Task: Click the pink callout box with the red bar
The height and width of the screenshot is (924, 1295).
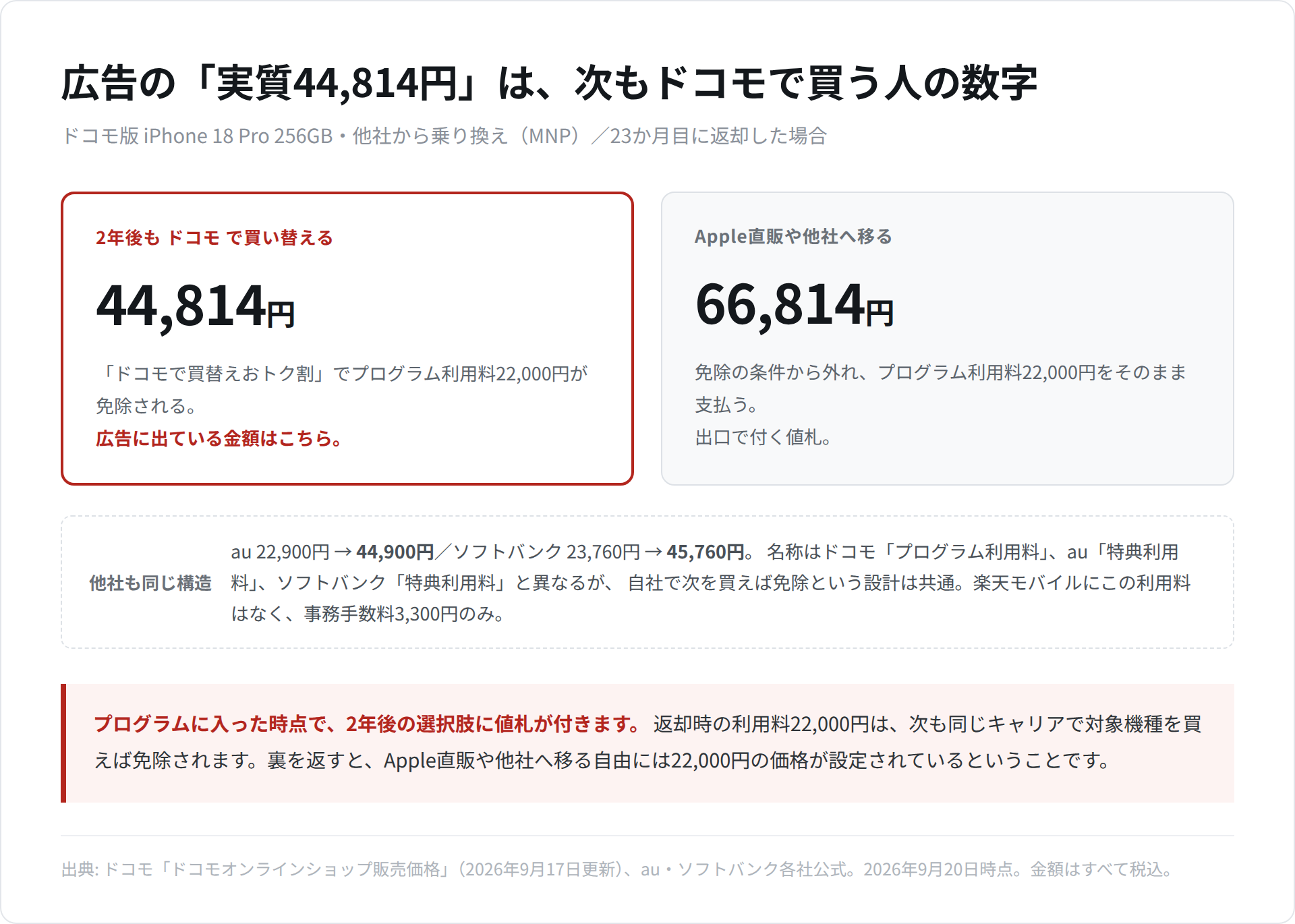Action: 647,743
